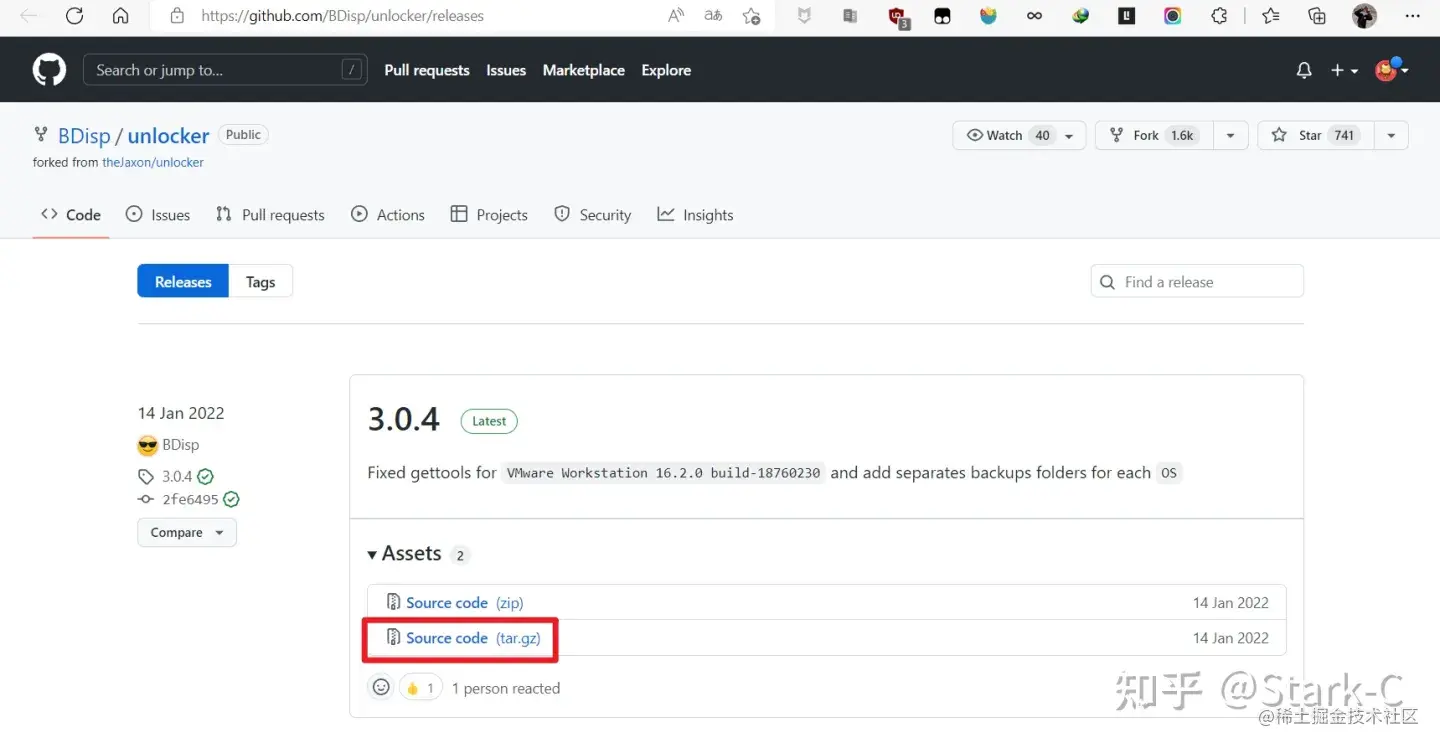Go to browser home page
This screenshot has width=1440, height=748.
(120, 16)
